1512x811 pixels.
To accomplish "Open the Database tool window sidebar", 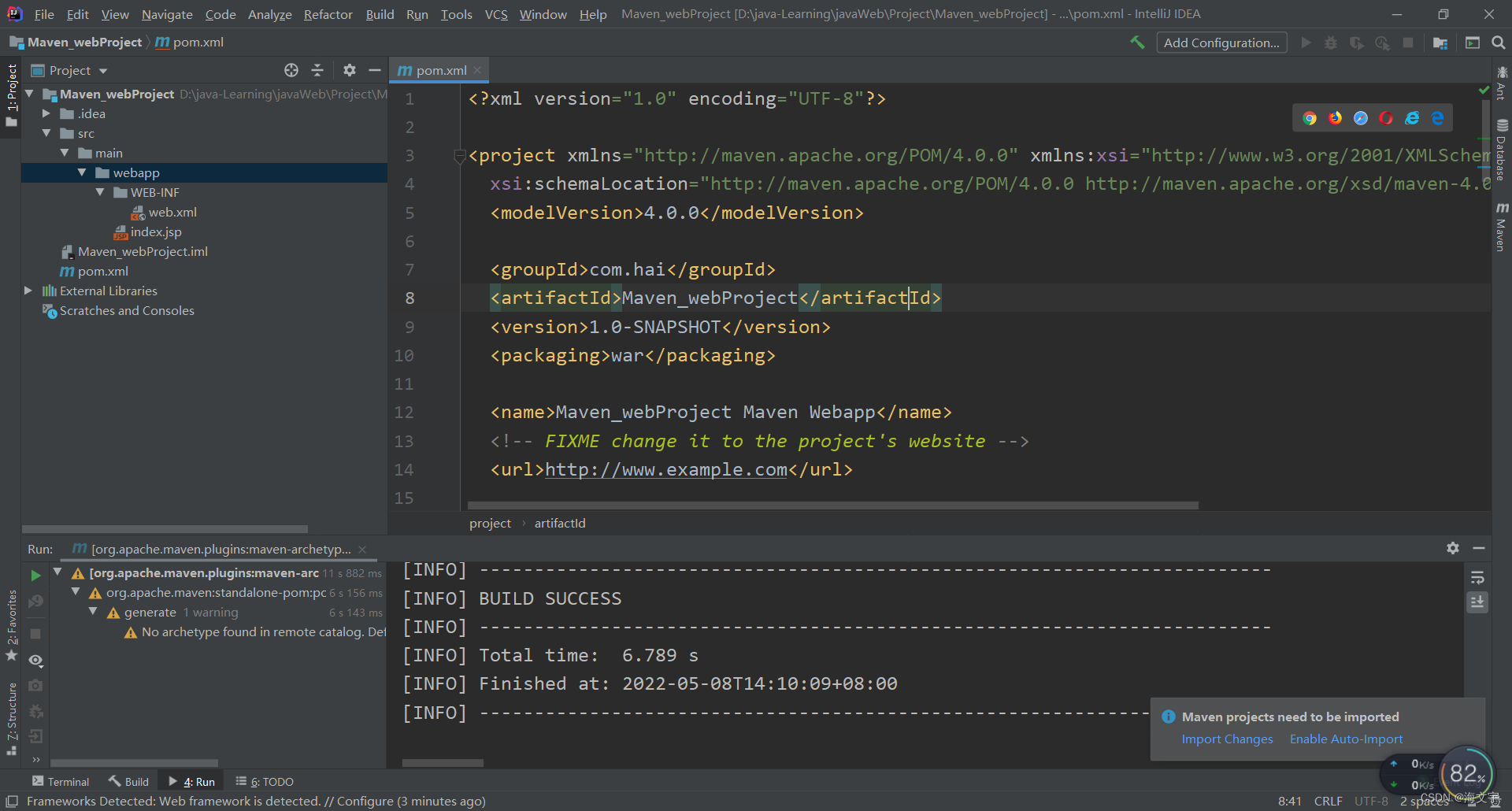I will click(x=1502, y=150).
